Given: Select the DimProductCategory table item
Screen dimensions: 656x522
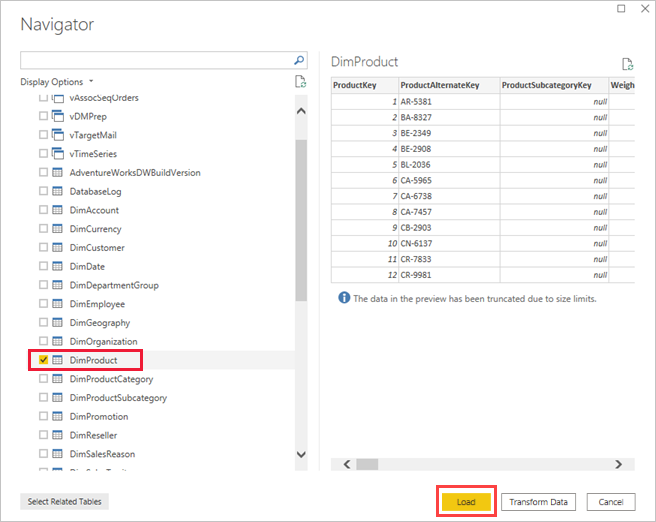Looking at the screenshot, I should 111,379.
